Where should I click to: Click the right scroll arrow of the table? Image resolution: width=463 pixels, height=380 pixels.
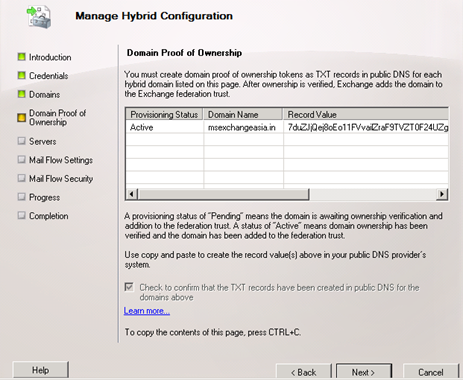[x=442, y=194]
